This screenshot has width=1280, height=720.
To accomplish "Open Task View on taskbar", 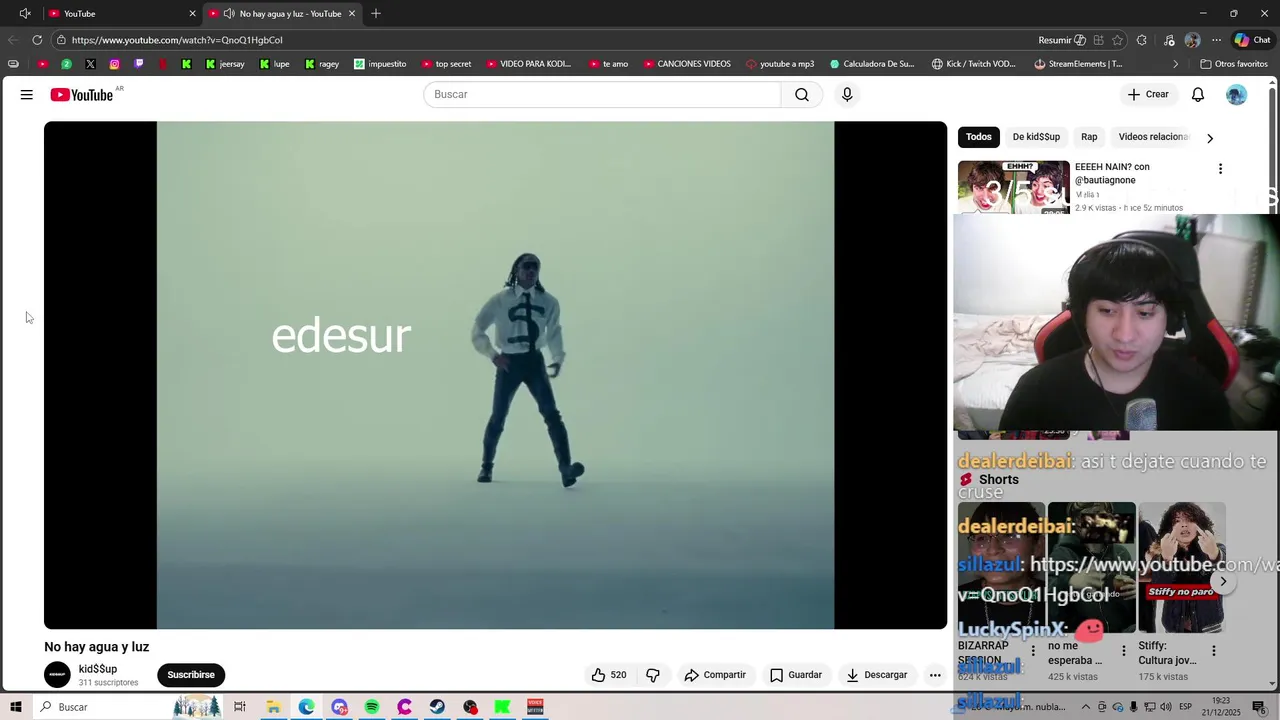I will click(x=240, y=707).
